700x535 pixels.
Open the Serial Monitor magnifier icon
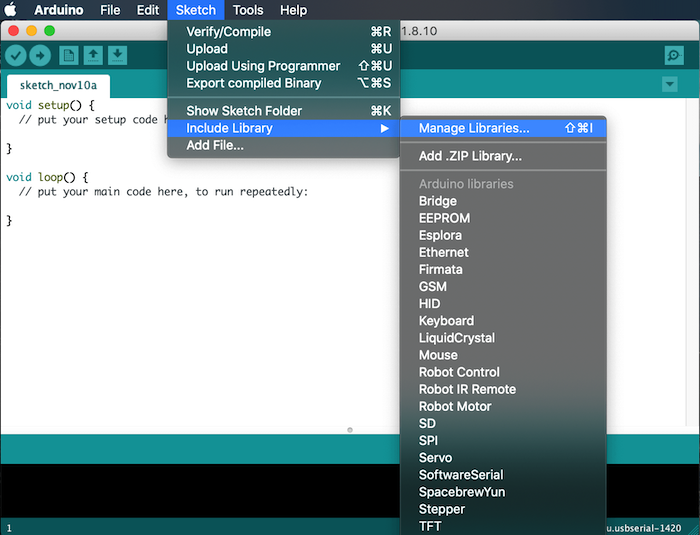(x=674, y=56)
